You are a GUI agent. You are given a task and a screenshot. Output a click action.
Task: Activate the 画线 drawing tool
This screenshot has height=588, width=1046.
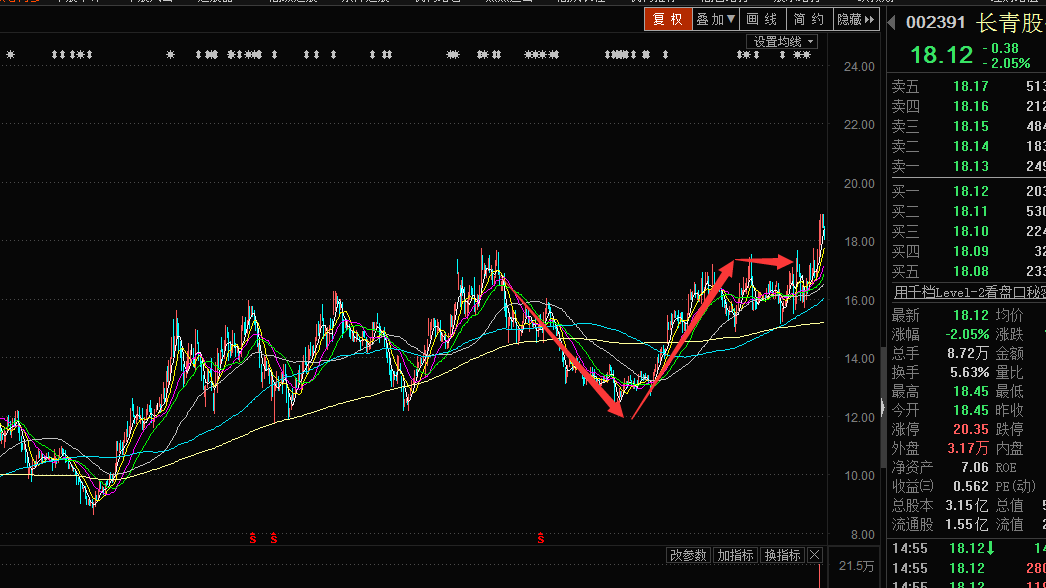tap(762, 19)
